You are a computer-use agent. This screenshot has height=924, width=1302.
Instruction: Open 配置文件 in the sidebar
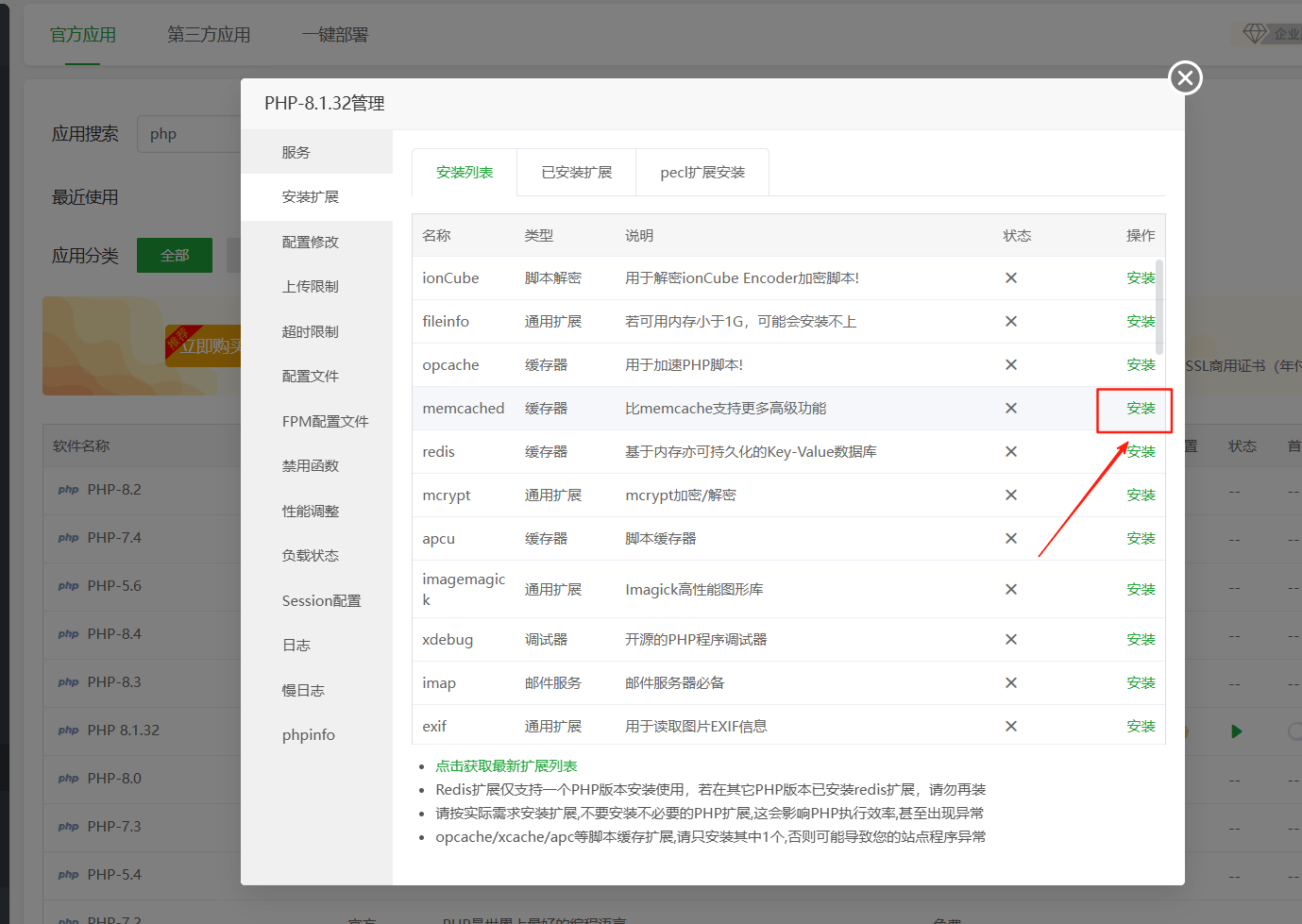[x=316, y=376]
